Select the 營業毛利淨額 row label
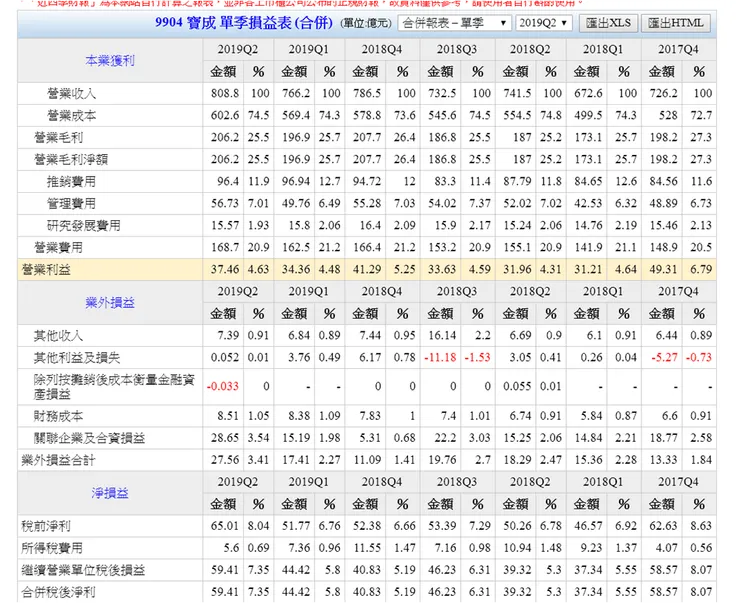 click(x=71, y=159)
